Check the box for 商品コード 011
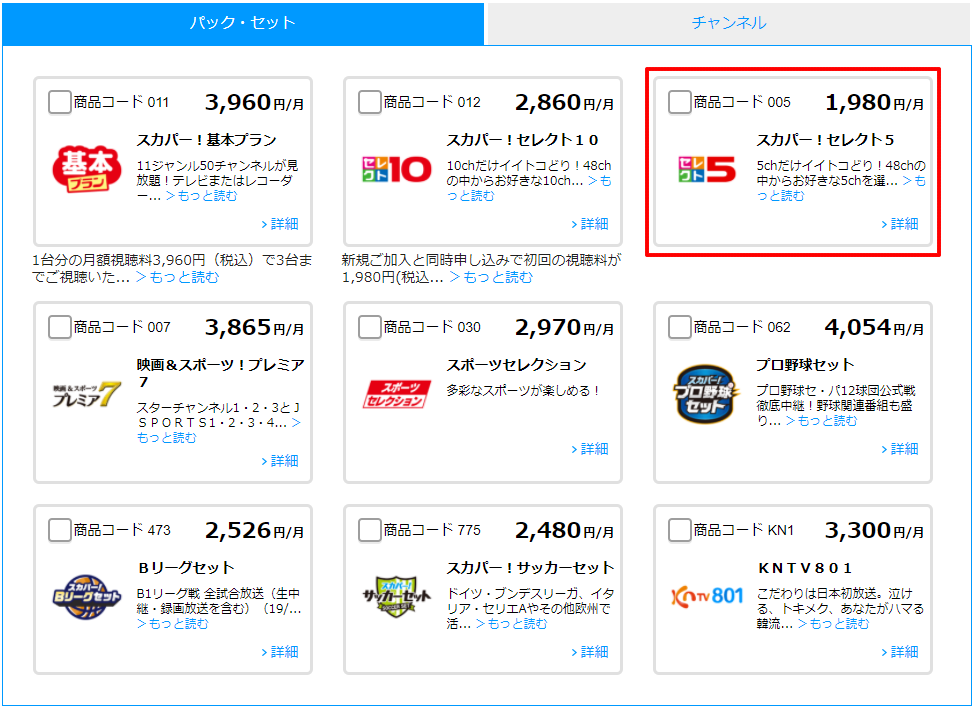 point(60,102)
